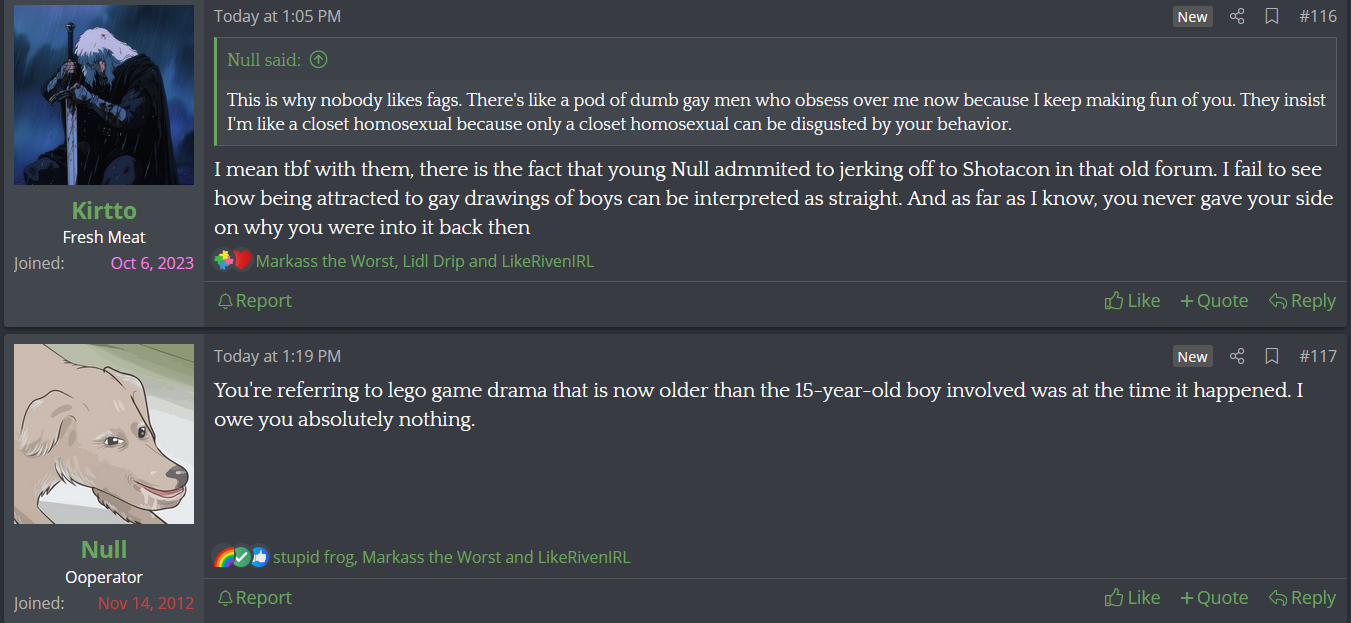Screen dimensions: 1351x623
Task: Click the share icon on post #117
Action: (x=1237, y=356)
